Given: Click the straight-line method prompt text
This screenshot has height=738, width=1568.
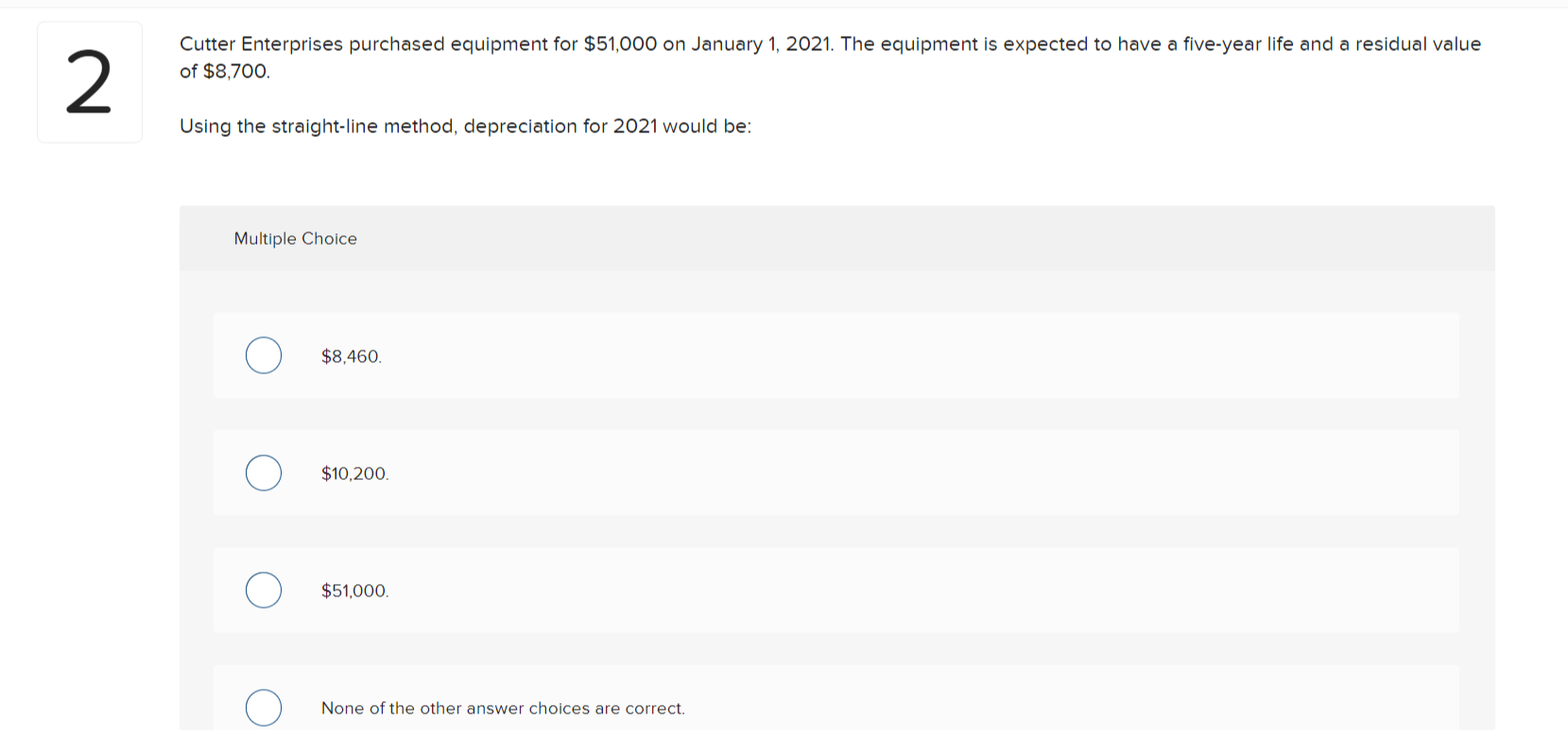Looking at the screenshot, I should pyautogui.click(x=465, y=126).
